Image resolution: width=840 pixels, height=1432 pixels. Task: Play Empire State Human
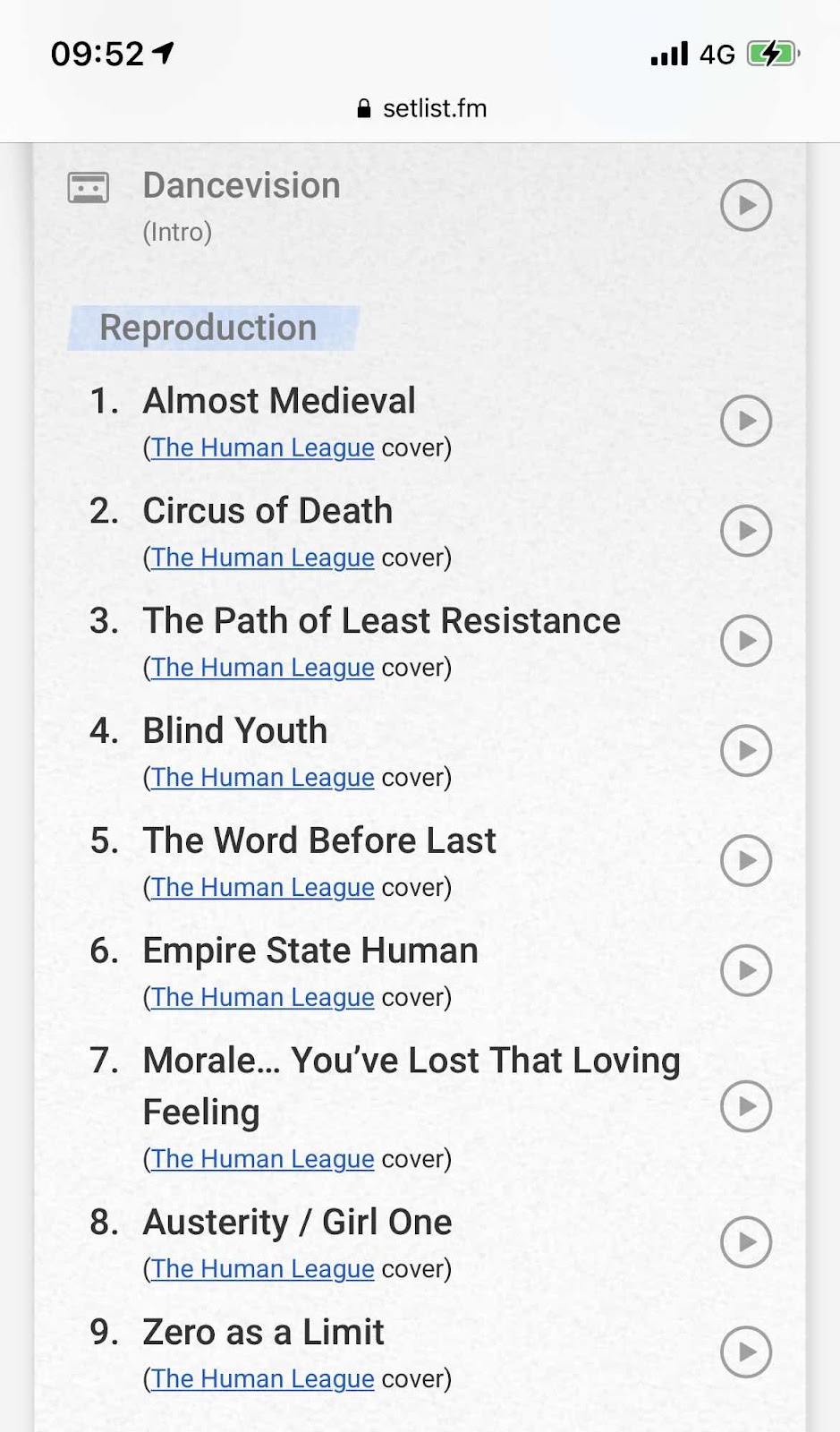tap(746, 971)
